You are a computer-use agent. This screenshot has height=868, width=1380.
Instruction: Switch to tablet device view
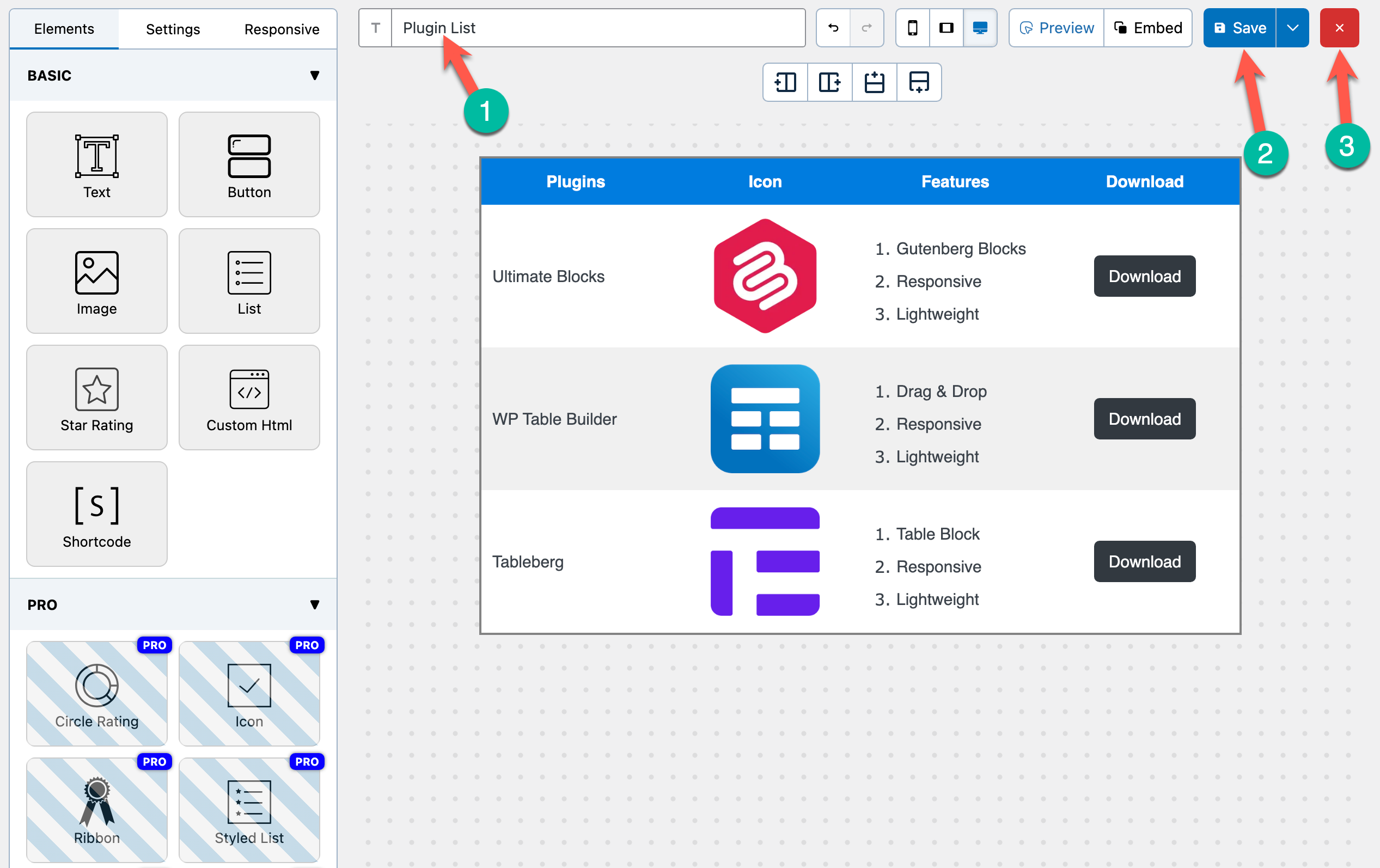coord(946,28)
